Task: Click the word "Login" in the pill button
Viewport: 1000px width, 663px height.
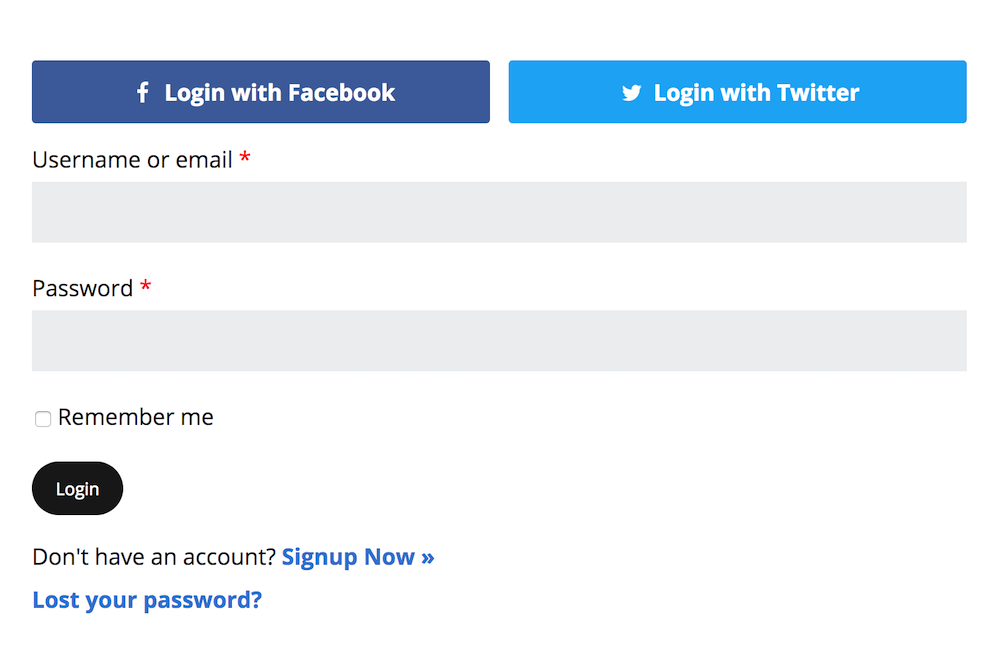Action: (77, 490)
